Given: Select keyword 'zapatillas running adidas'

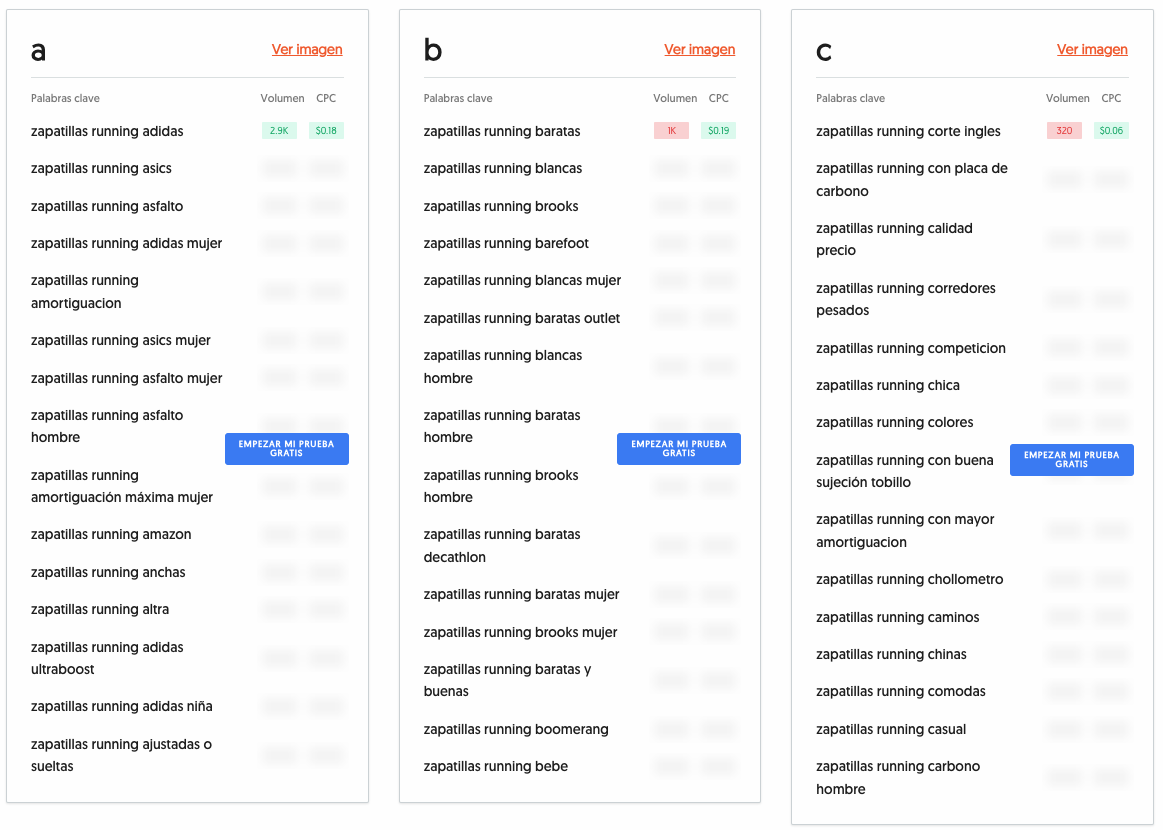Looking at the screenshot, I should click(107, 131).
